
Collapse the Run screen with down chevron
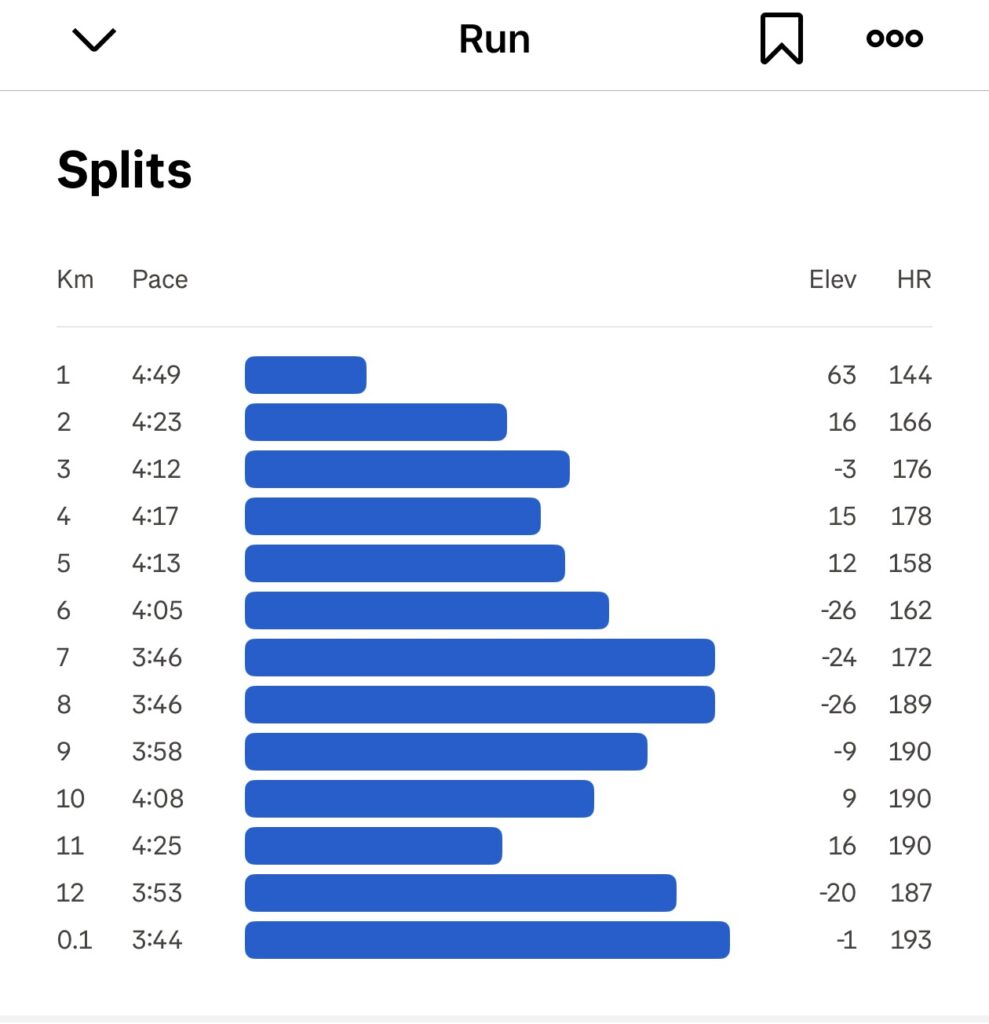[x=93, y=39]
